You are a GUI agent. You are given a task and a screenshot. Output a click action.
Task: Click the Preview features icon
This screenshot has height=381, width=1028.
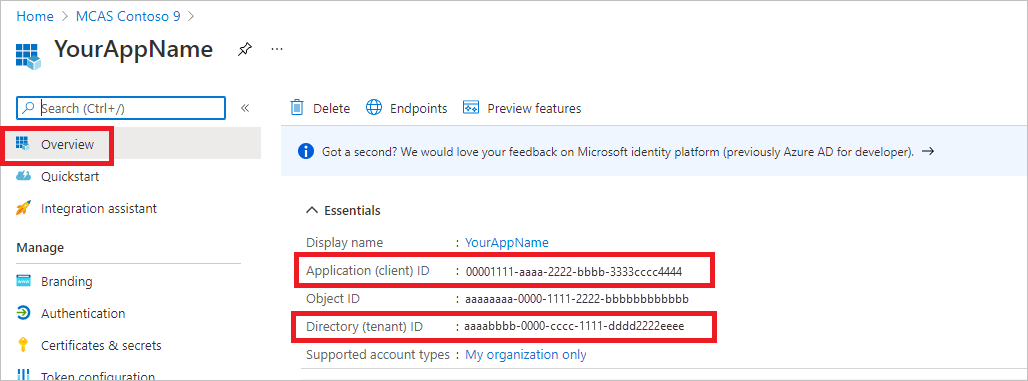point(471,108)
